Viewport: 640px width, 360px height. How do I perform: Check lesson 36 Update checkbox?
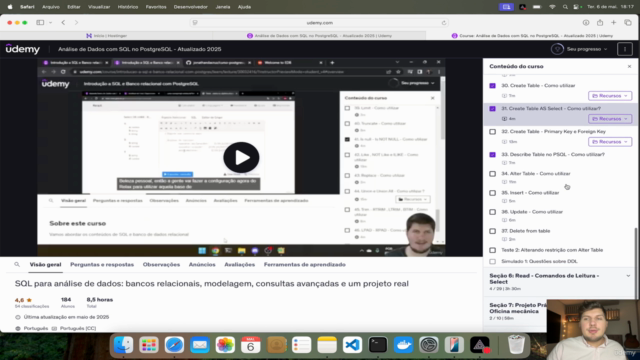pyautogui.click(x=492, y=212)
